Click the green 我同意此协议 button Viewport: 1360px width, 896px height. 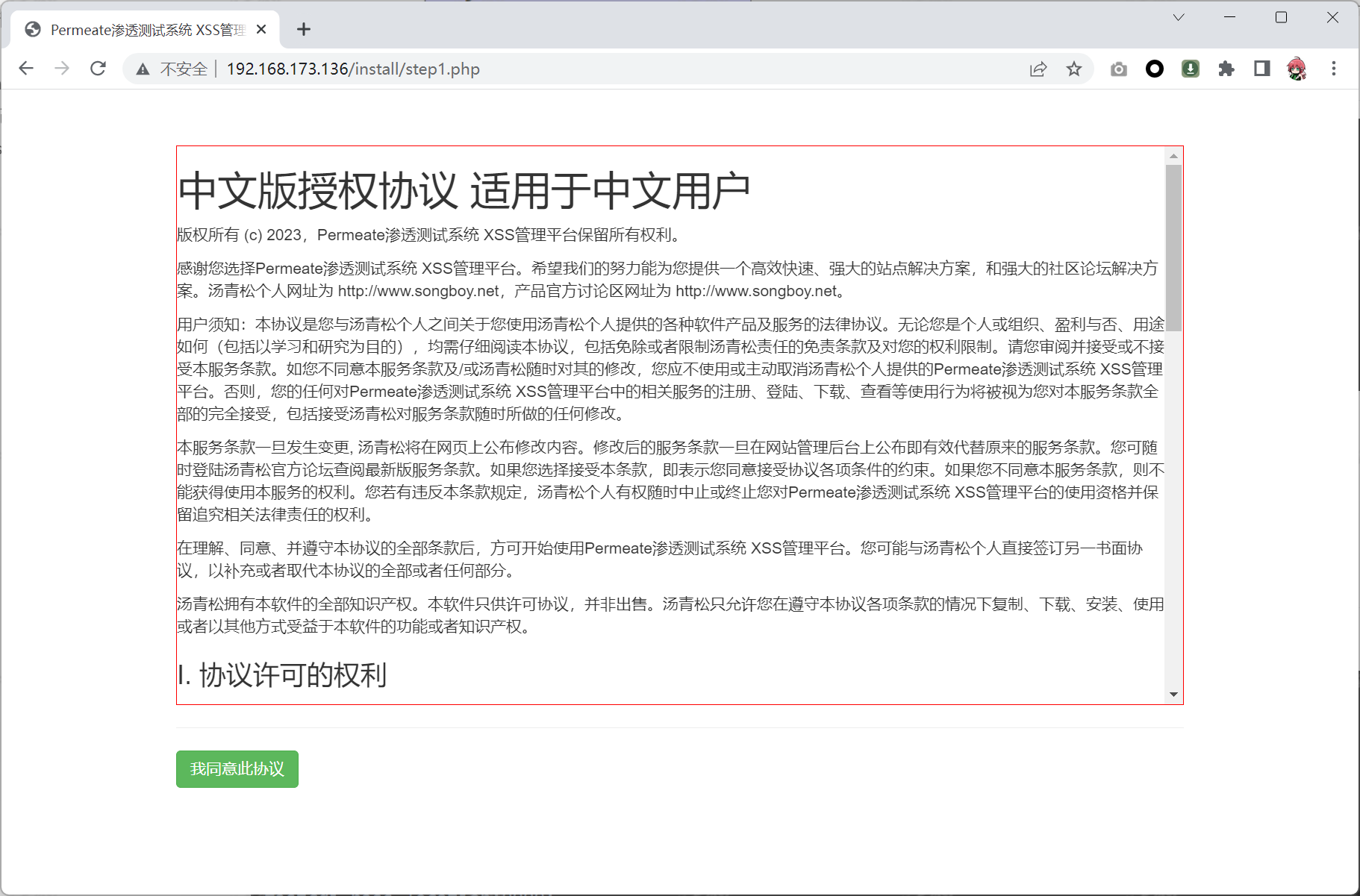click(237, 768)
